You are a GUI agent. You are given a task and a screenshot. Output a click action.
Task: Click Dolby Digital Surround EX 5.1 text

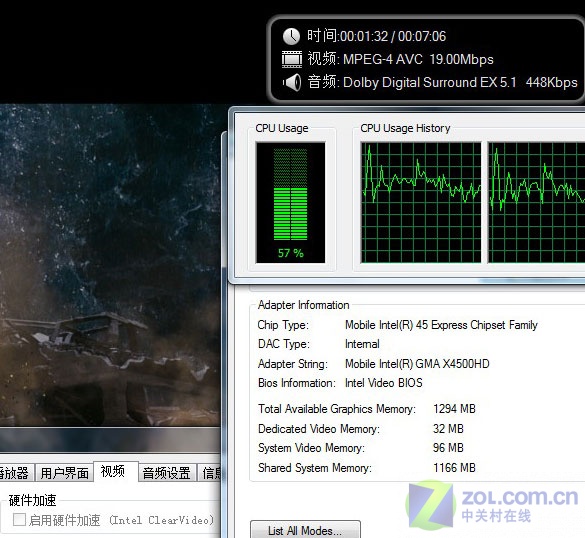point(429,82)
